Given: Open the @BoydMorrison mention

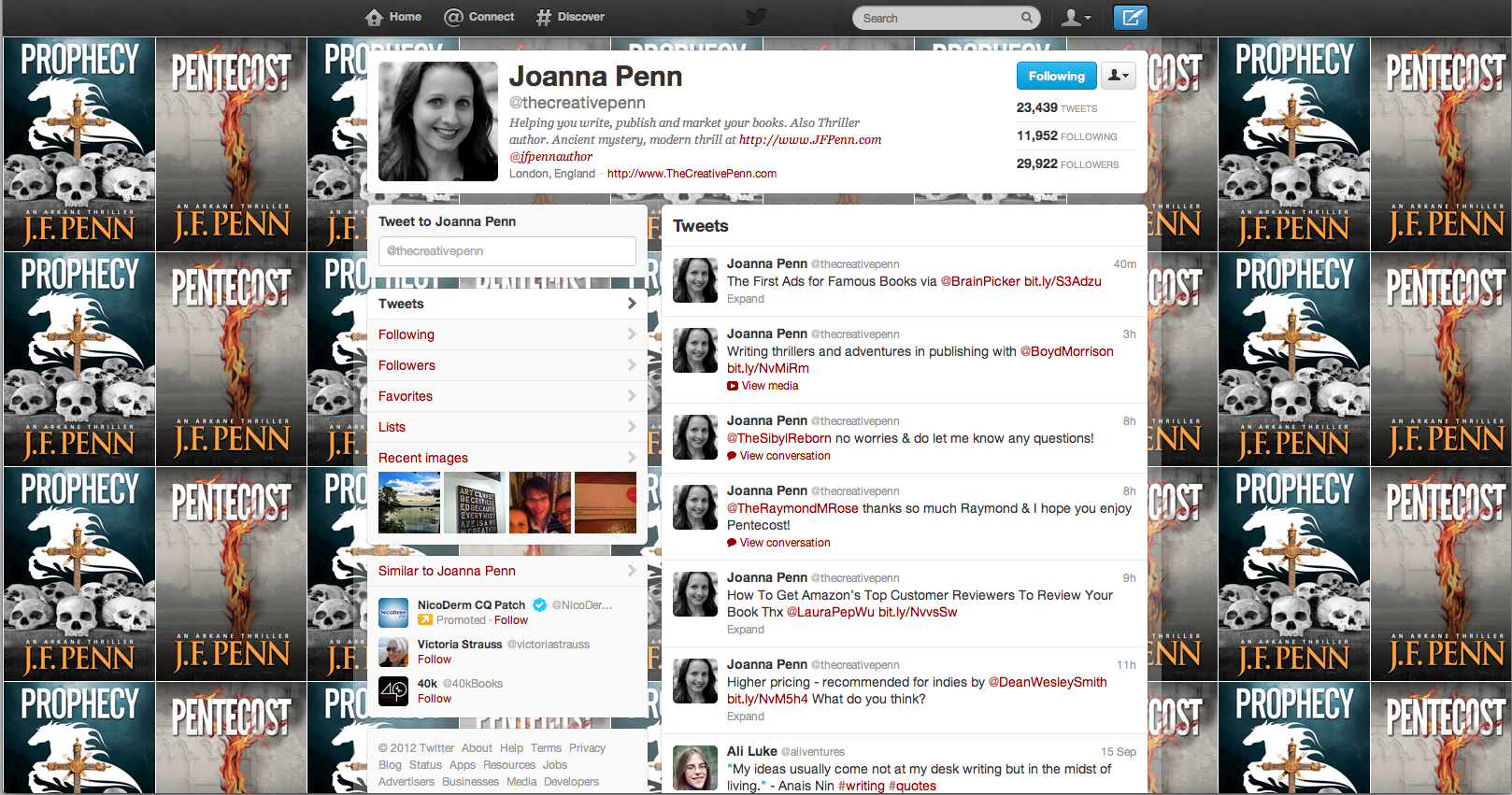Looking at the screenshot, I should (x=1067, y=351).
